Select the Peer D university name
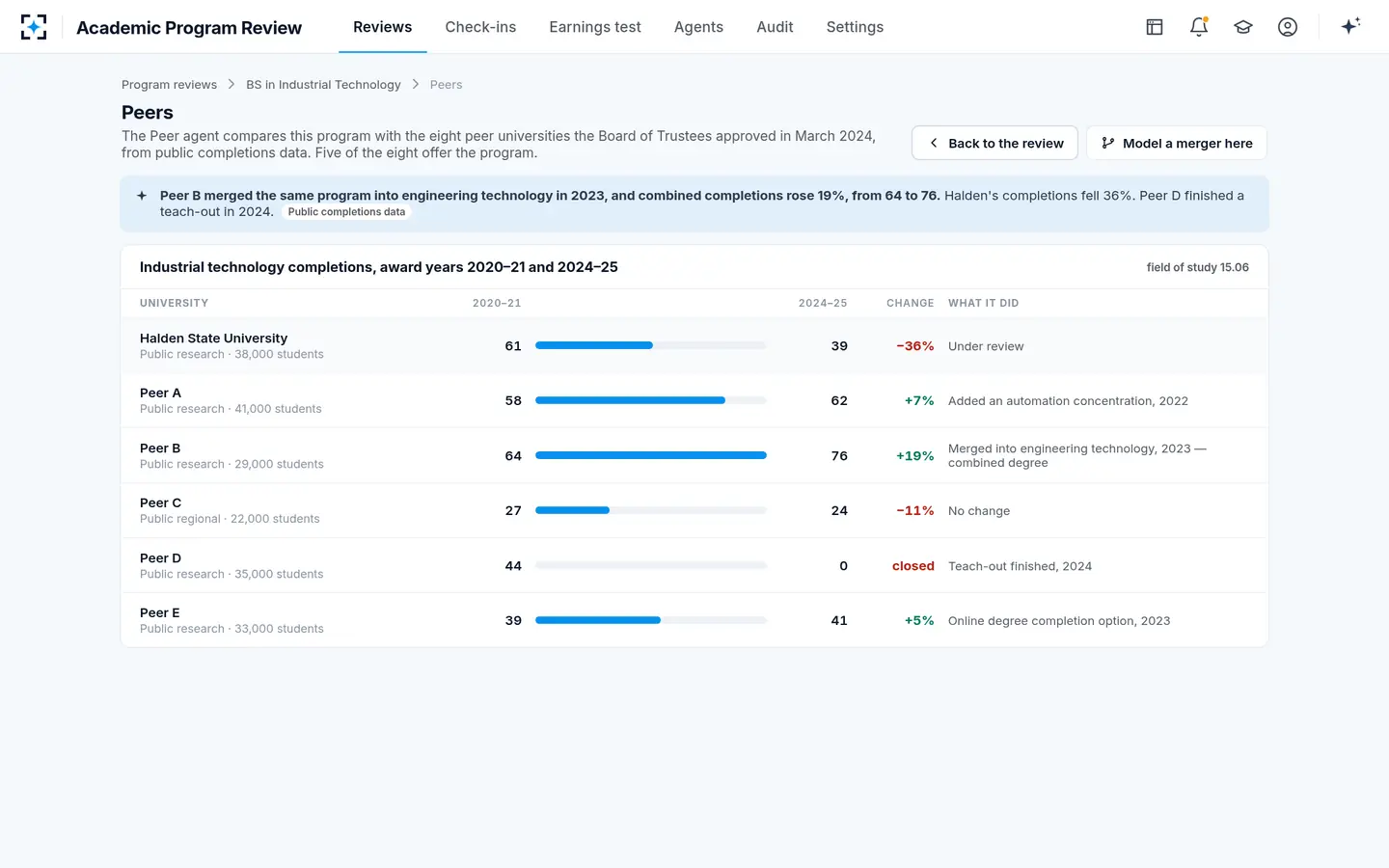The height and width of the screenshot is (868, 1389). pos(160,558)
